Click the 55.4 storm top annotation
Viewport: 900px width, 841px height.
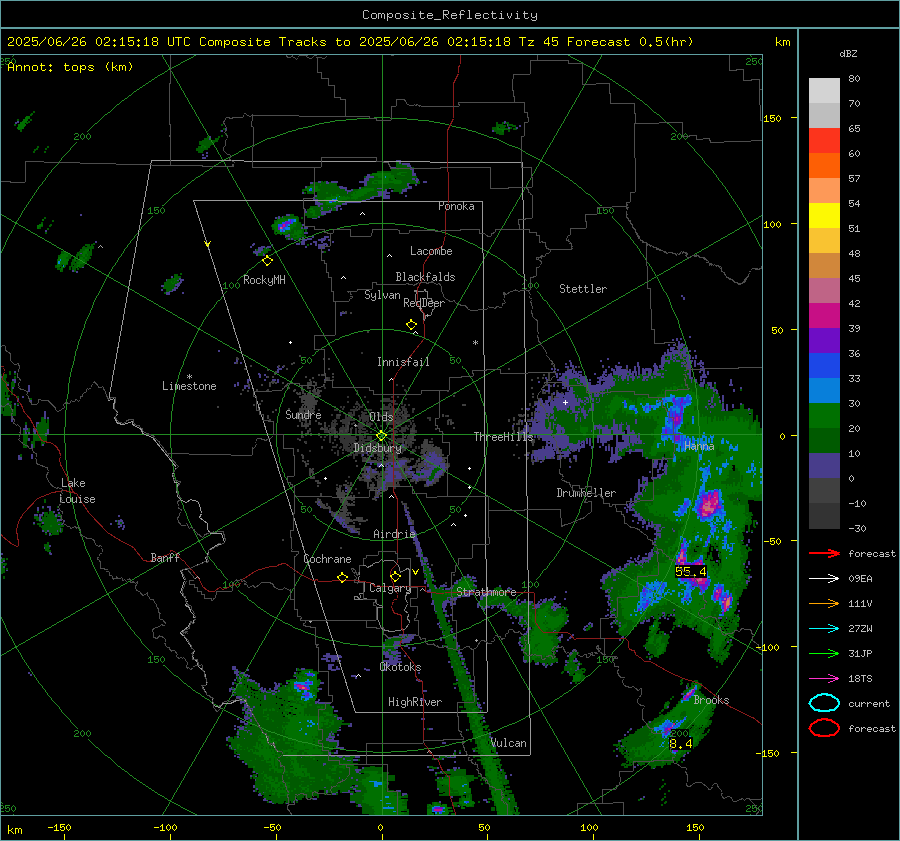(690, 571)
